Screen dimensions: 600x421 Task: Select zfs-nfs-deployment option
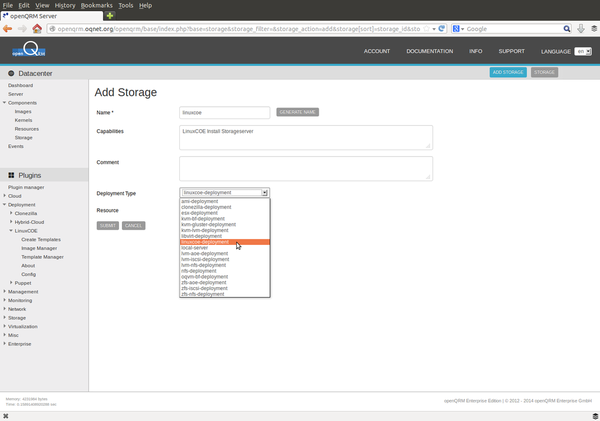(x=225, y=294)
